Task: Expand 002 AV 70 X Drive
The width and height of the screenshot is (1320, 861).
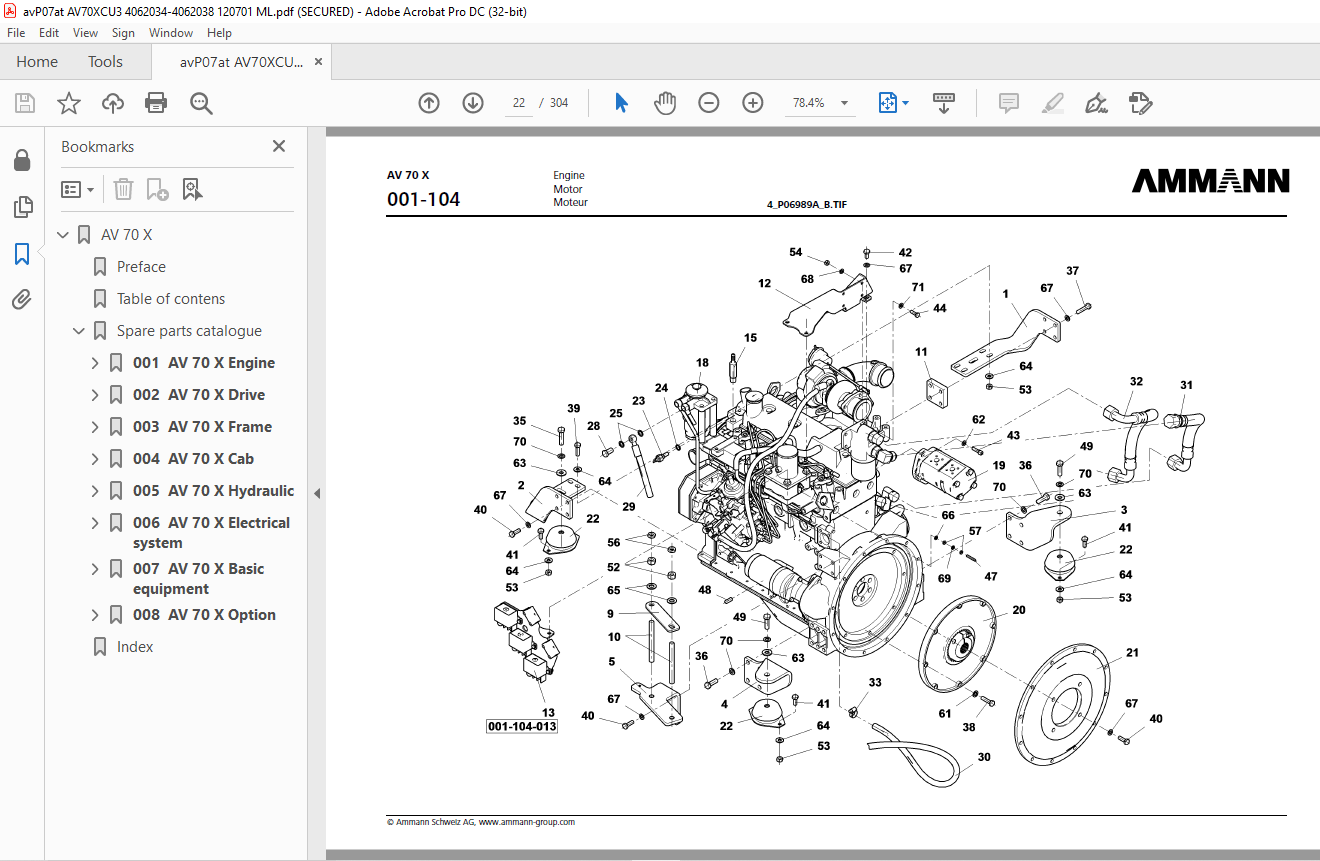Action: [96, 395]
